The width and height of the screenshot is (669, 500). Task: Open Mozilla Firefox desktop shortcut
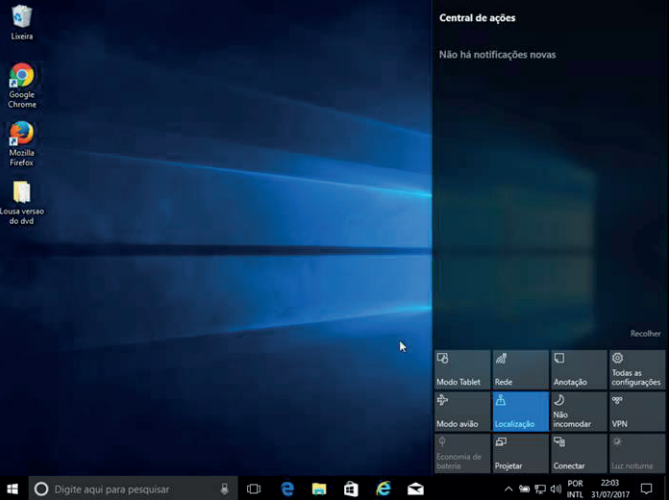21,134
